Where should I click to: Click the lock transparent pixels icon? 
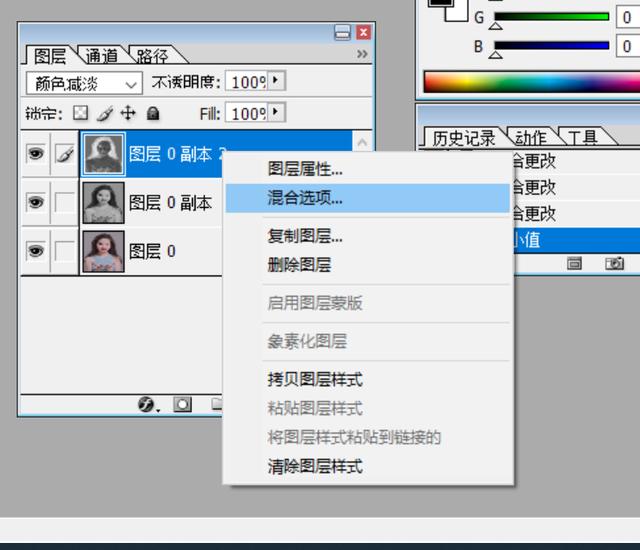[x=80, y=113]
